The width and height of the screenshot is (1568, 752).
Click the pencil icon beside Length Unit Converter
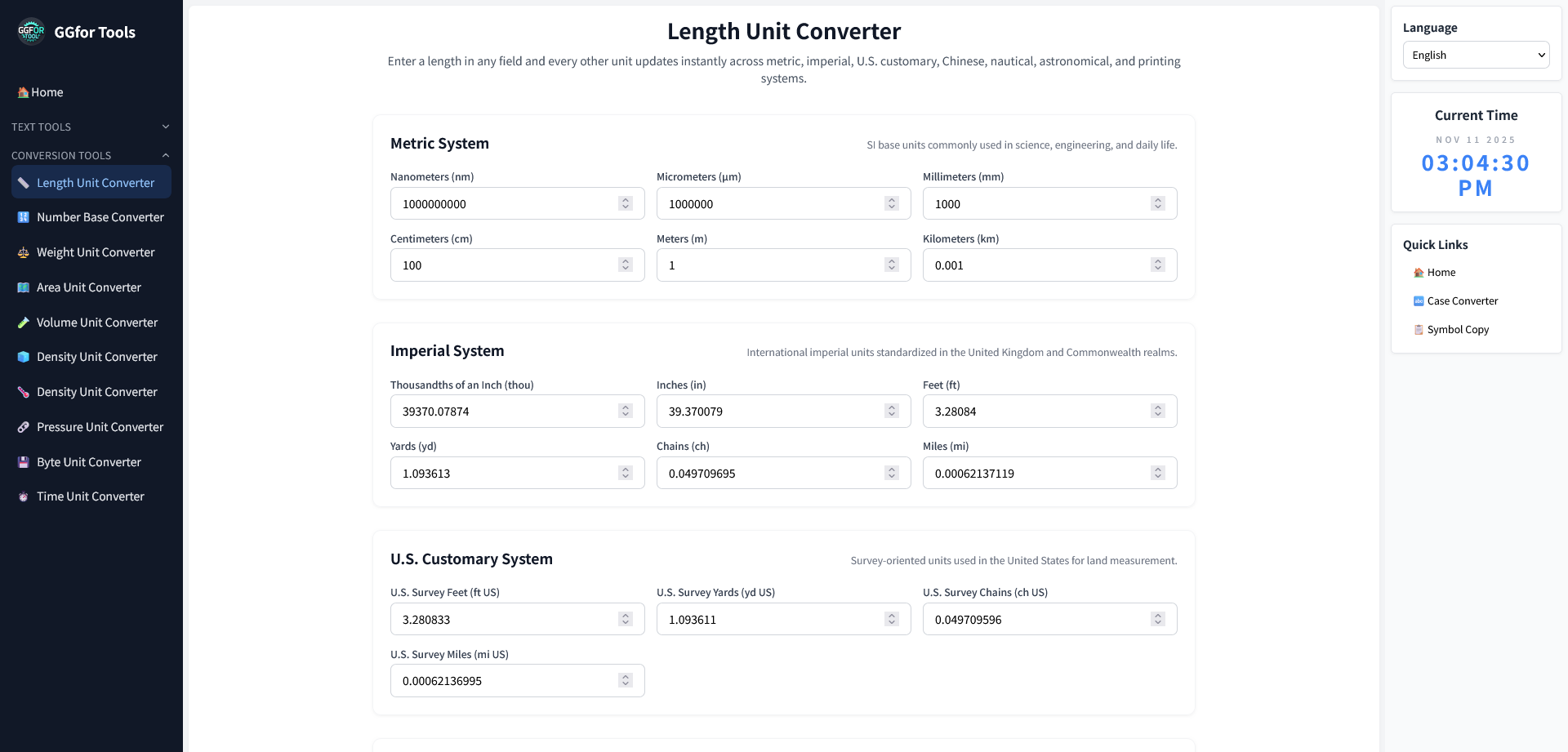(x=23, y=182)
